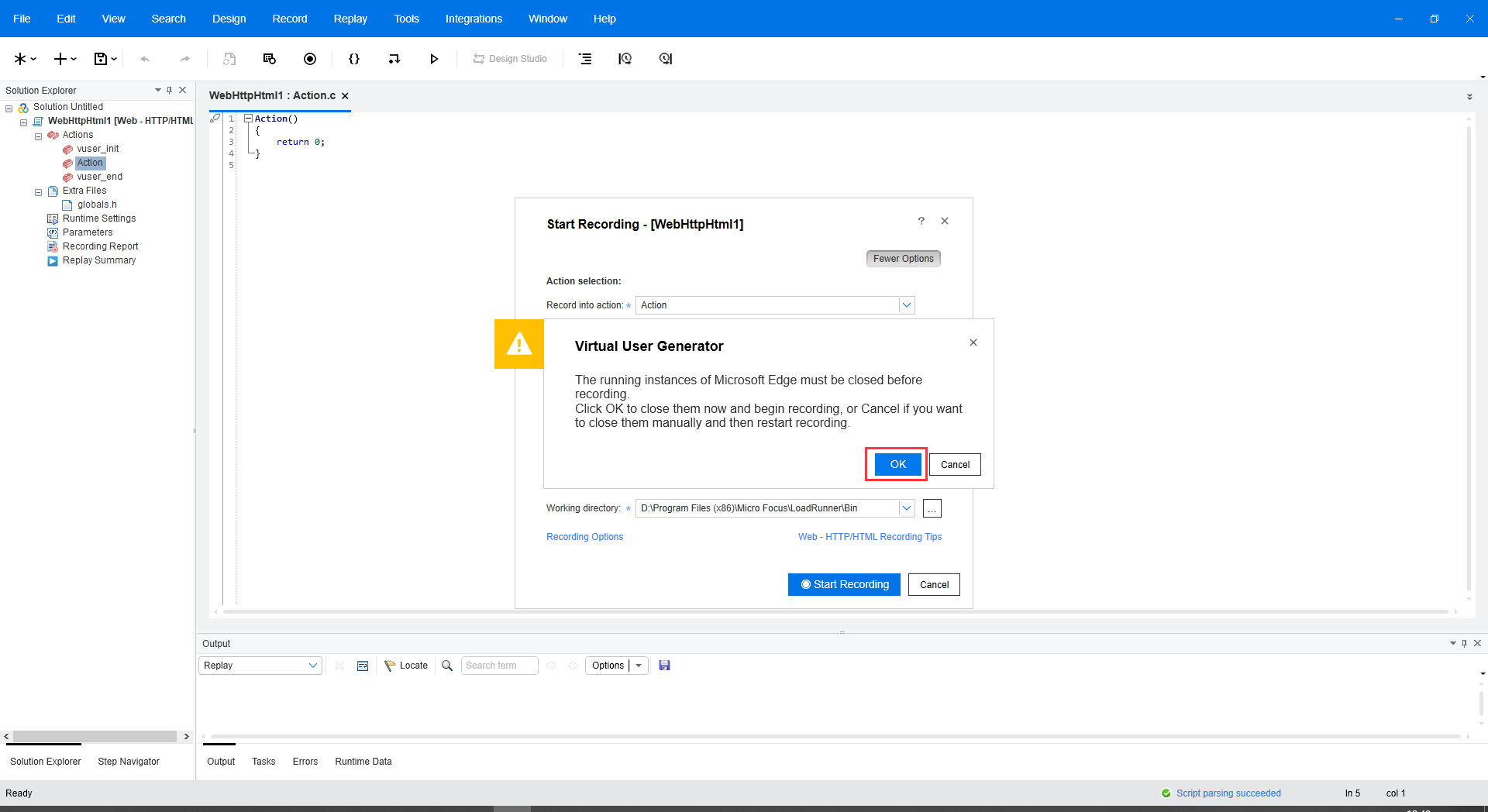Image resolution: width=1488 pixels, height=812 pixels.
Task: Click the Output pane view list icon
Action: 363,666
